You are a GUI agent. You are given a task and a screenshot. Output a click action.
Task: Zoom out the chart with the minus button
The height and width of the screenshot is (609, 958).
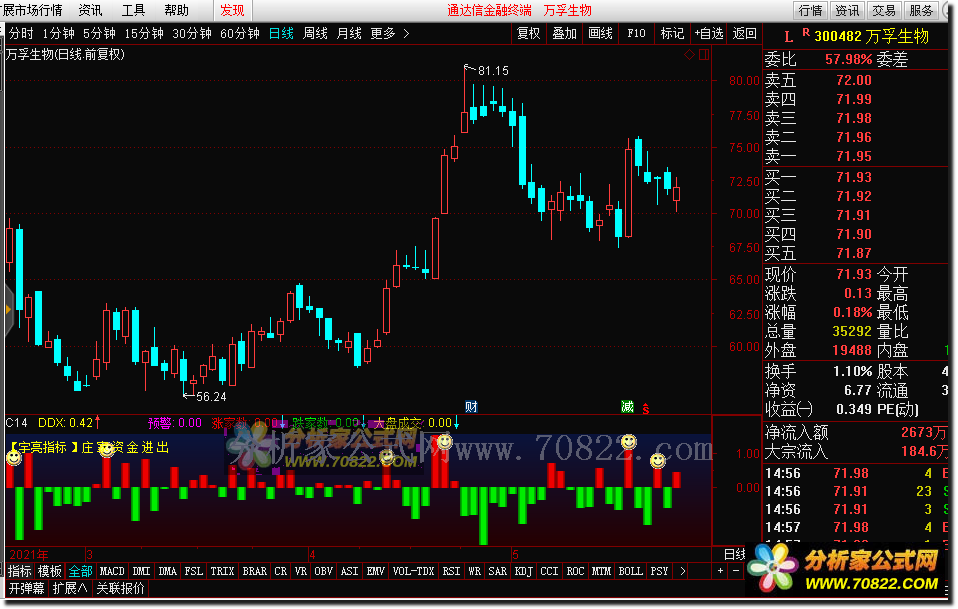coord(736,571)
